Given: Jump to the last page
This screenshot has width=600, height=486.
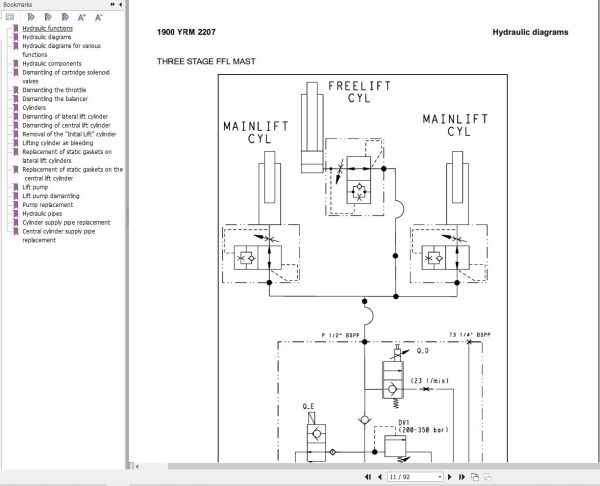Looking at the screenshot, I should click(462, 477).
